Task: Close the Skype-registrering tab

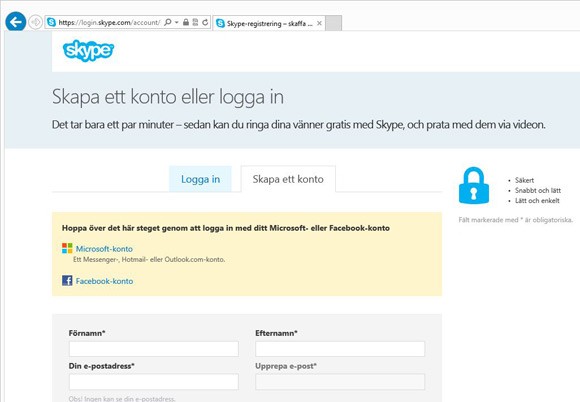Action: (319, 23)
